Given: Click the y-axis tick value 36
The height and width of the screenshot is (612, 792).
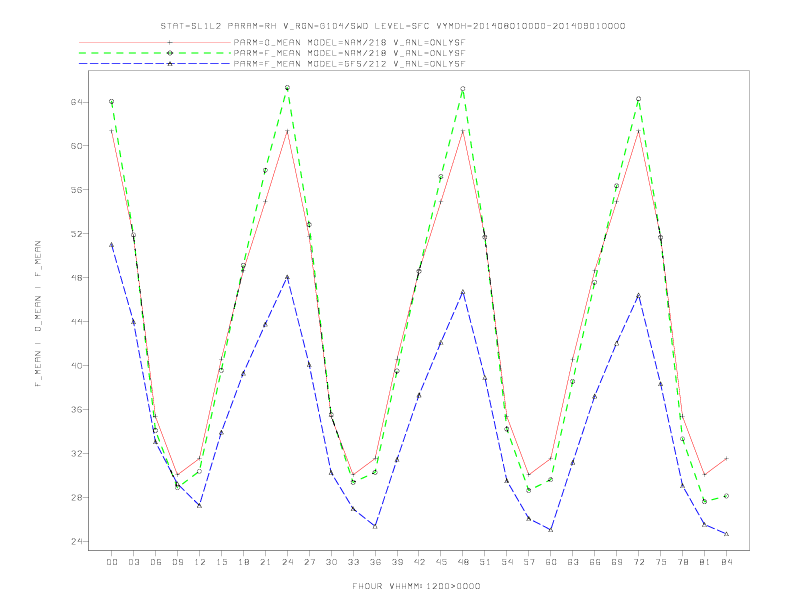Looking at the screenshot, I should tap(77, 410).
